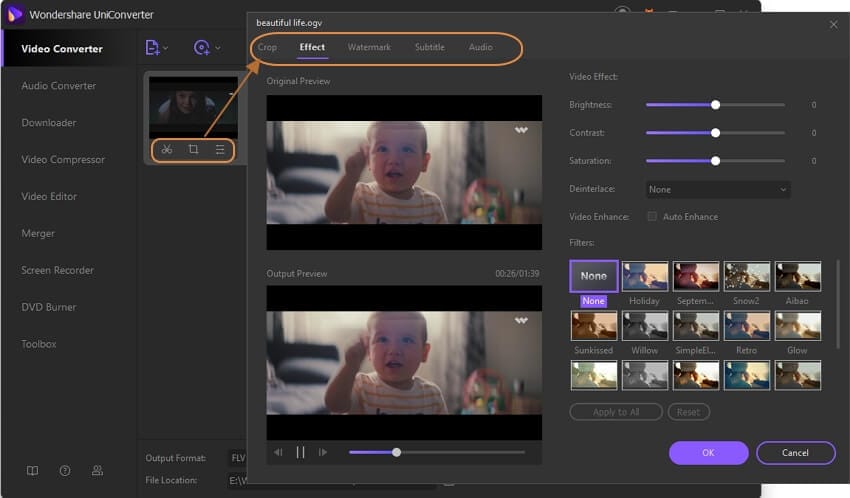Click the Original Preview video frame
This screenshot has height=498, width=850.
coord(404,172)
